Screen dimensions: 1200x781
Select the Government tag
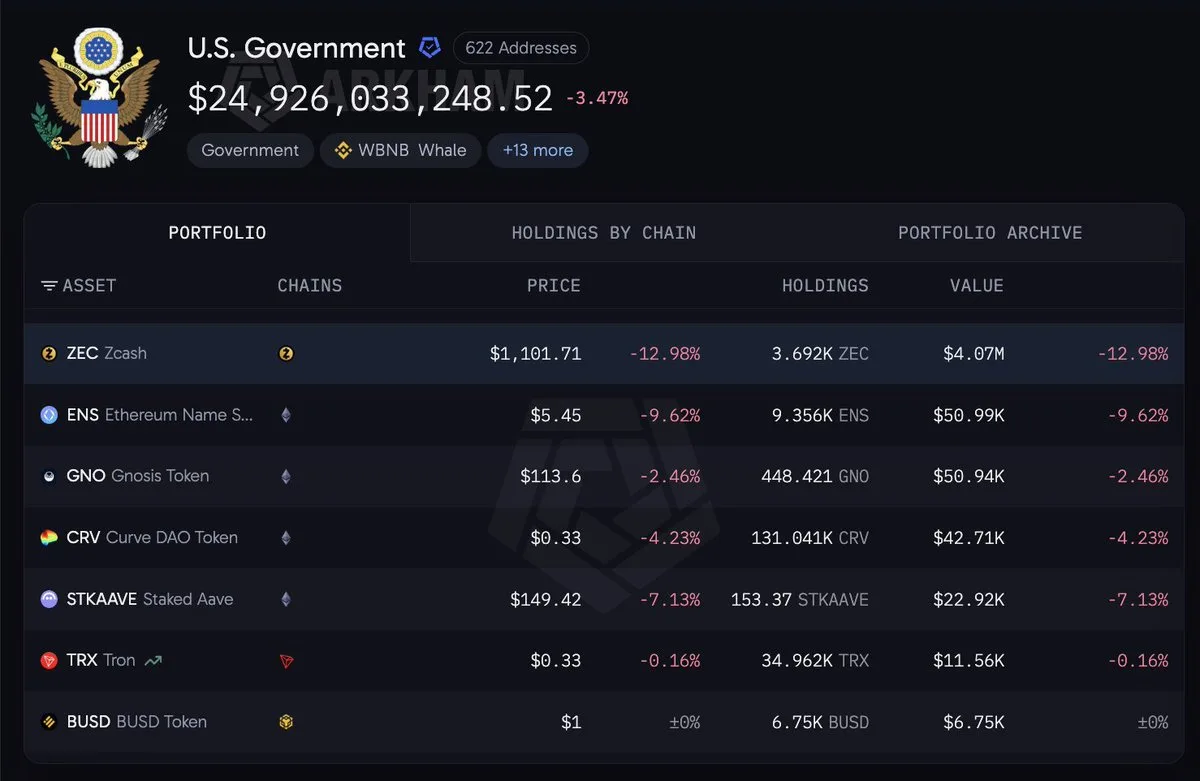pyautogui.click(x=250, y=150)
